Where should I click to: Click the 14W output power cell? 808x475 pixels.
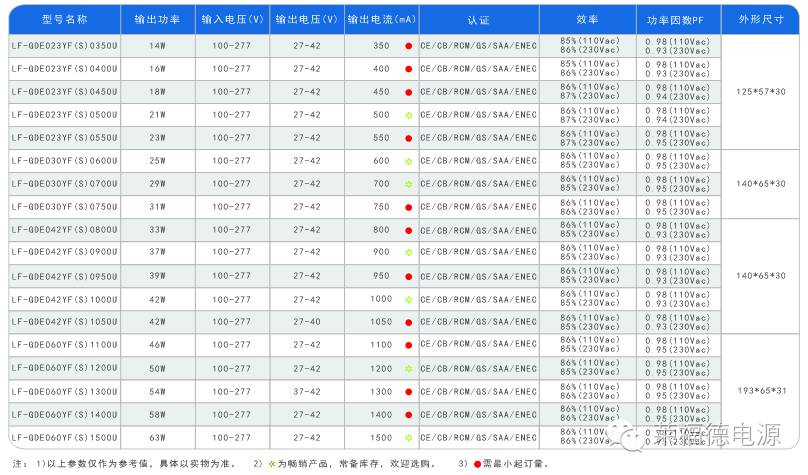(x=157, y=46)
